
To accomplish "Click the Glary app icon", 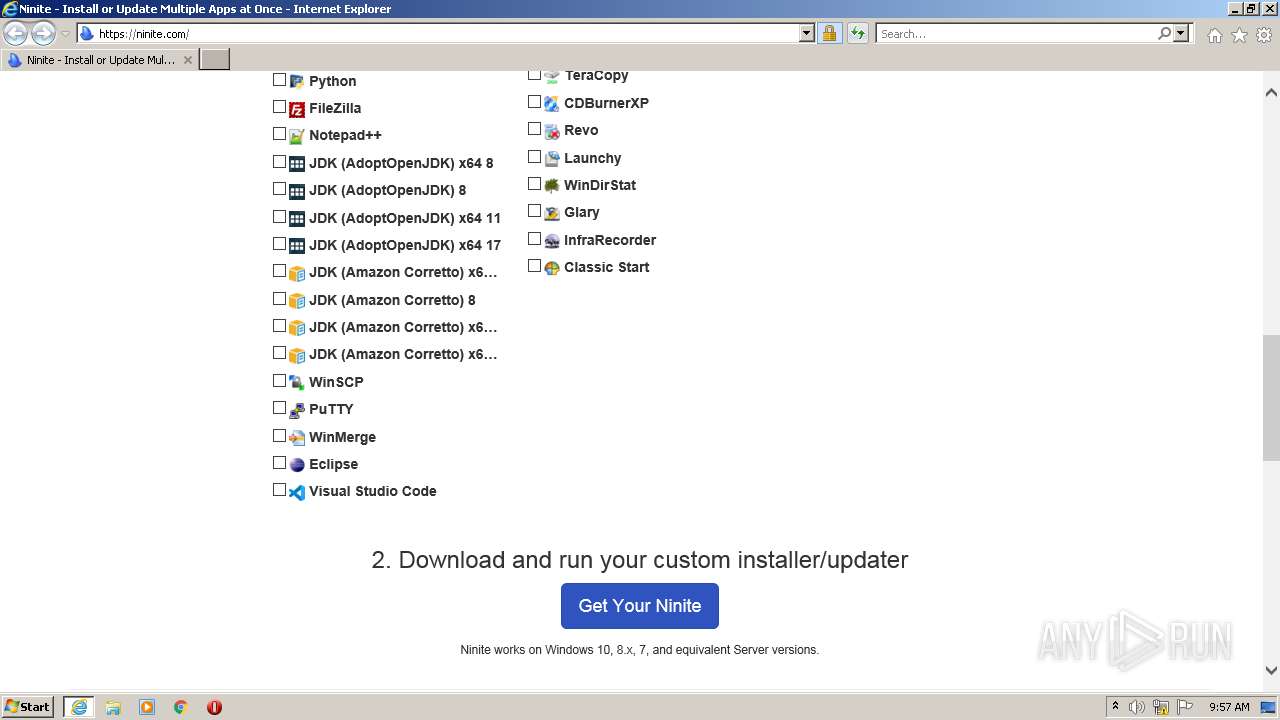I will coord(551,213).
